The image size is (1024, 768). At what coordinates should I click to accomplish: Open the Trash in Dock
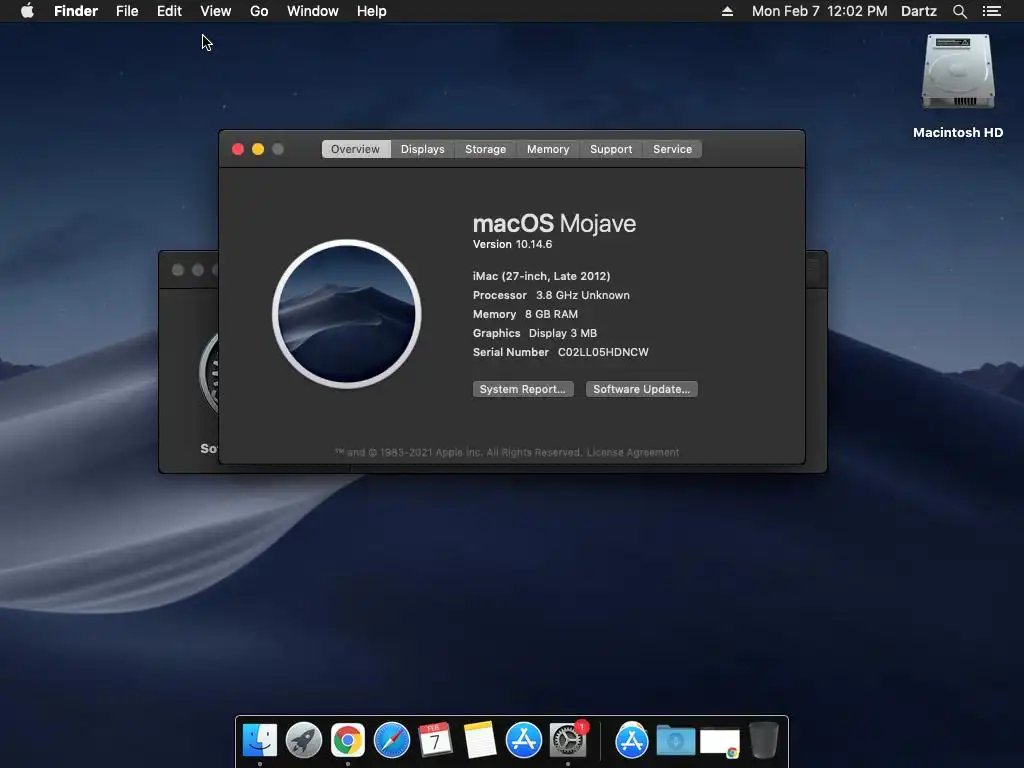tap(763, 740)
